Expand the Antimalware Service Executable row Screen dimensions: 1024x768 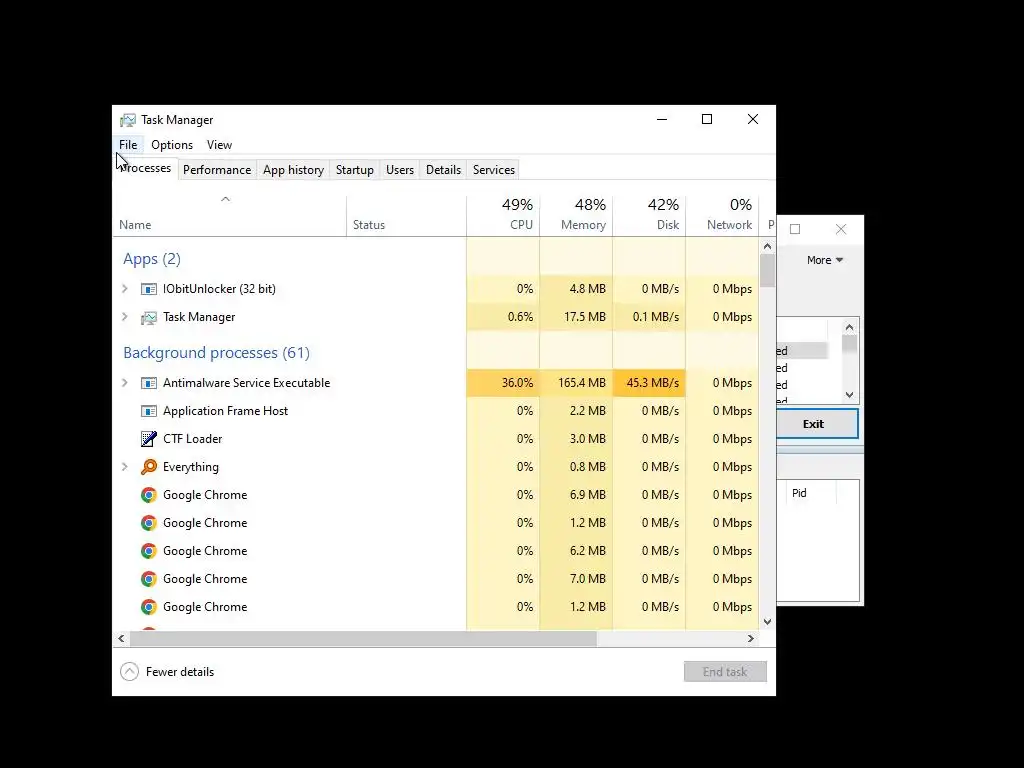125,383
